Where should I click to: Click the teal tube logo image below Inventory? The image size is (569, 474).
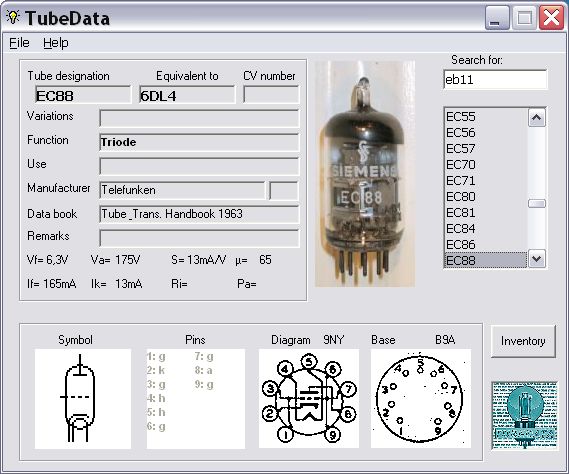[524, 415]
